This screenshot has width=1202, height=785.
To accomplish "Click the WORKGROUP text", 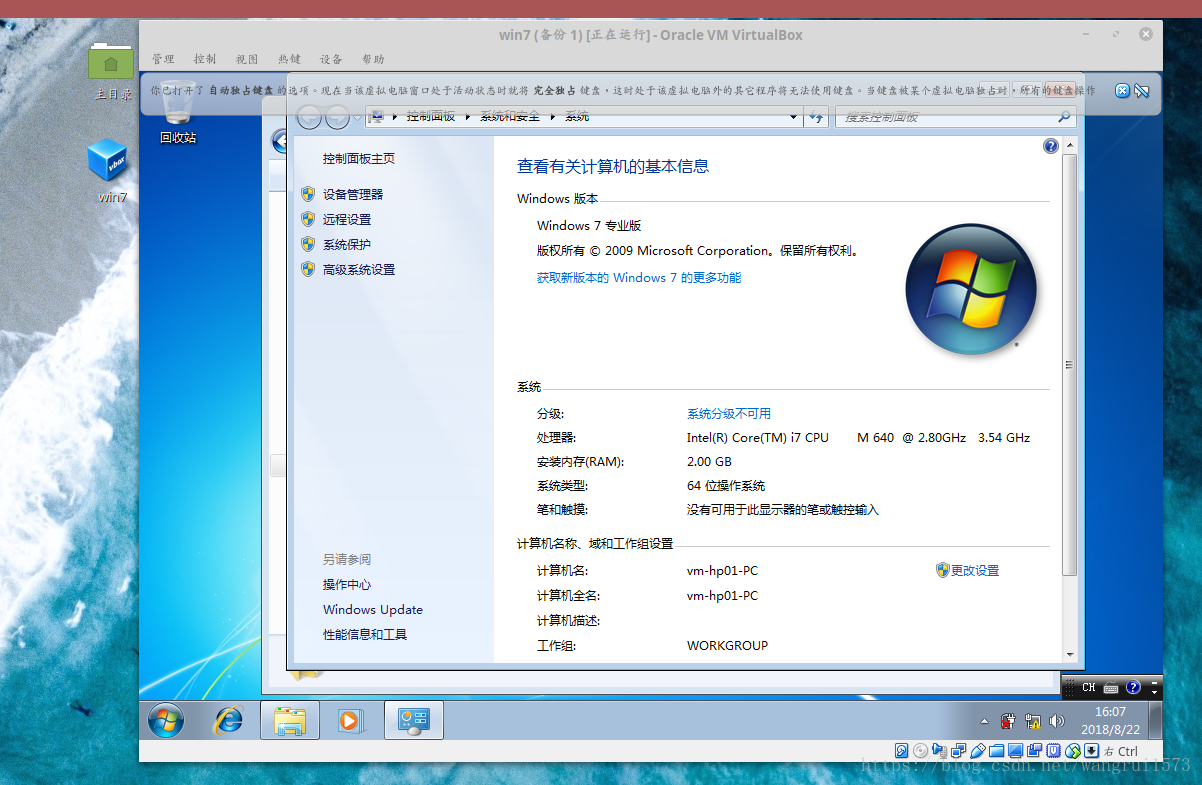I will [x=728, y=645].
